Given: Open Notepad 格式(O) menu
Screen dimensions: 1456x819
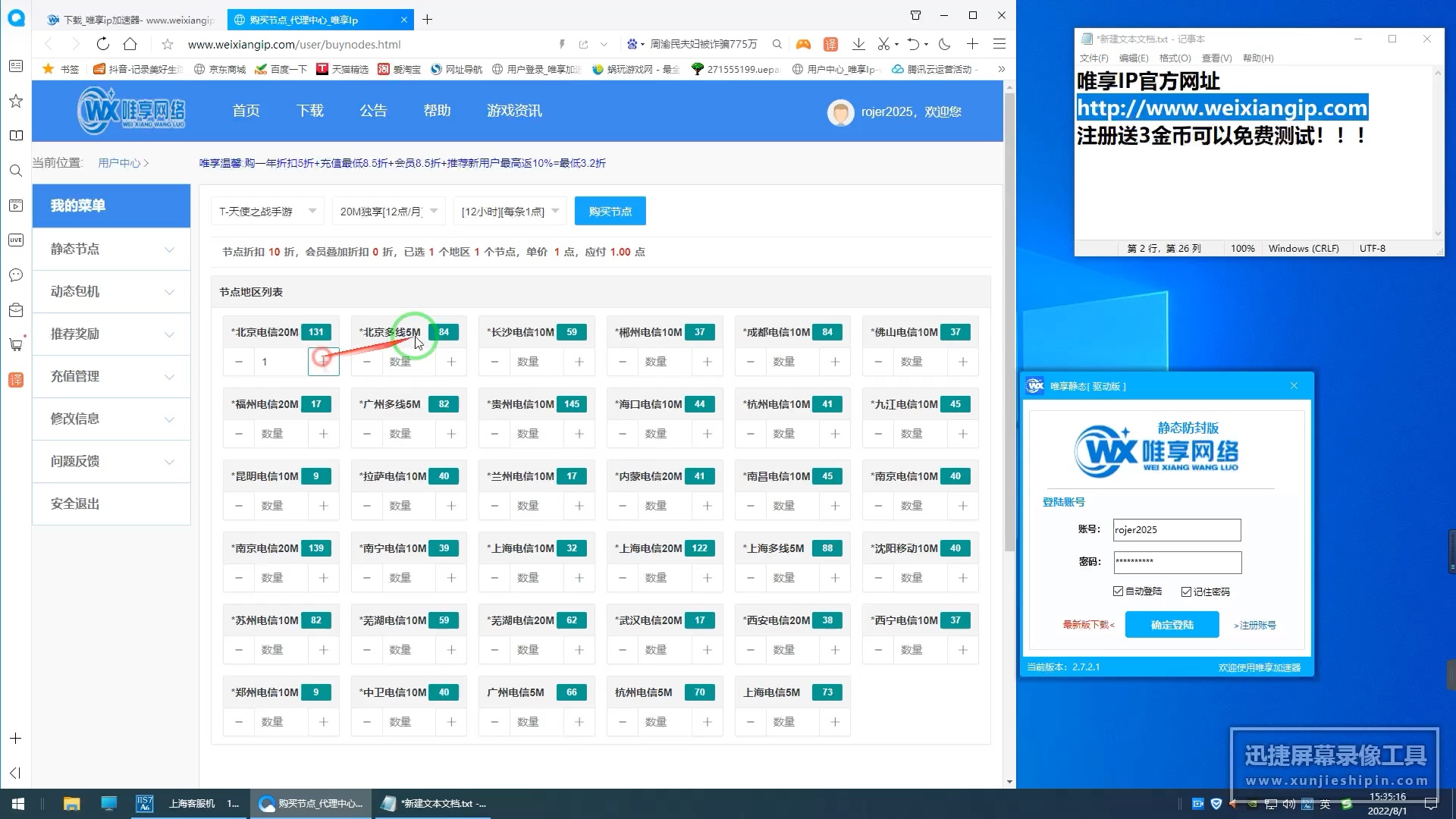Looking at the screenshot, I should pyautogui.click(x=1175, y=58).
